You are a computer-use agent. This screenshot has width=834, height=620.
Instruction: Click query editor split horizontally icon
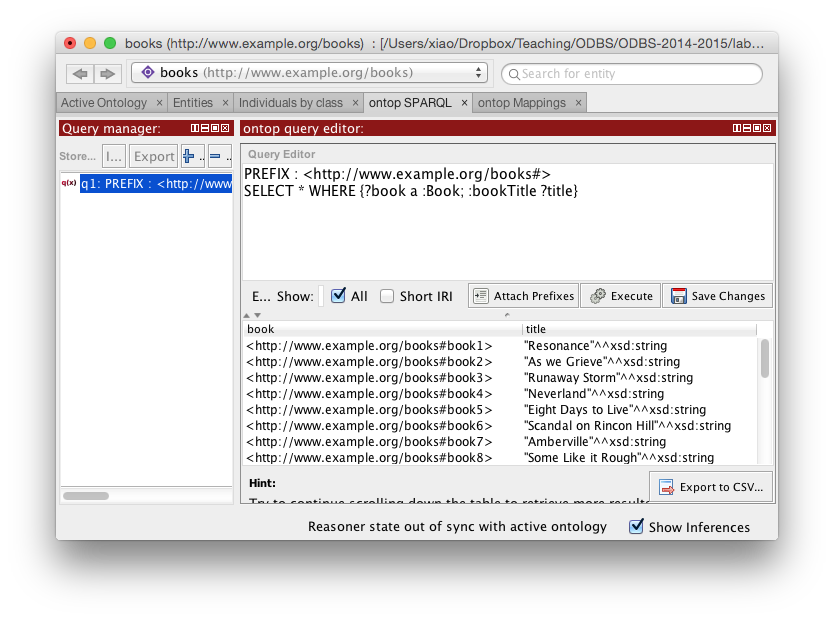747,128
